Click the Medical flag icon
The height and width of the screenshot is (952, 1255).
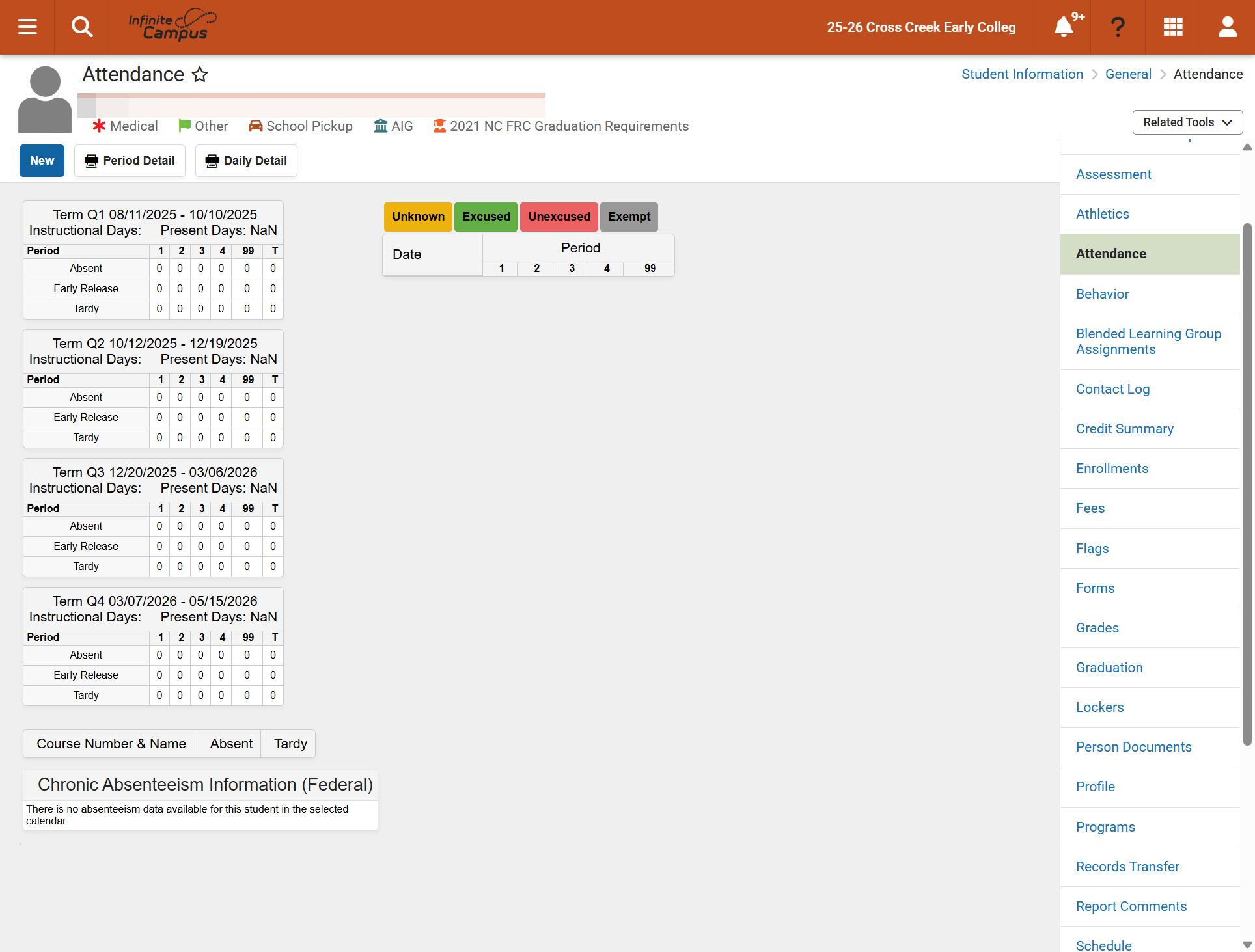click(x=99, y=126)
